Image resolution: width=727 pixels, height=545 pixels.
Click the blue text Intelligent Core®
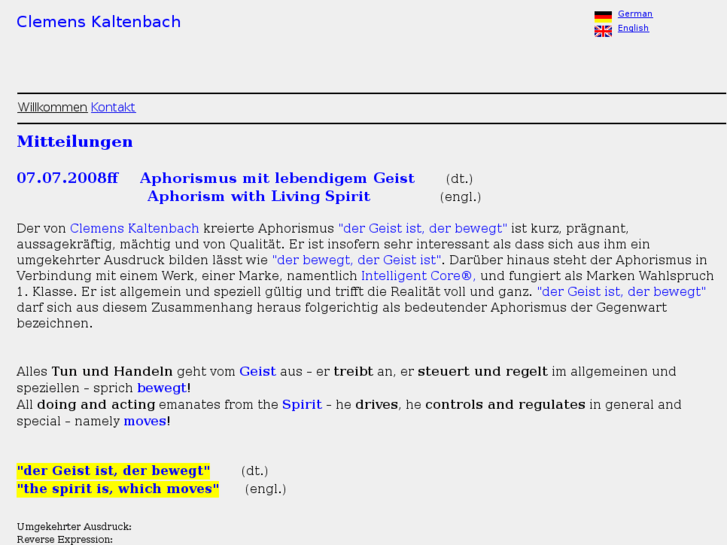[x=418, y=276]
